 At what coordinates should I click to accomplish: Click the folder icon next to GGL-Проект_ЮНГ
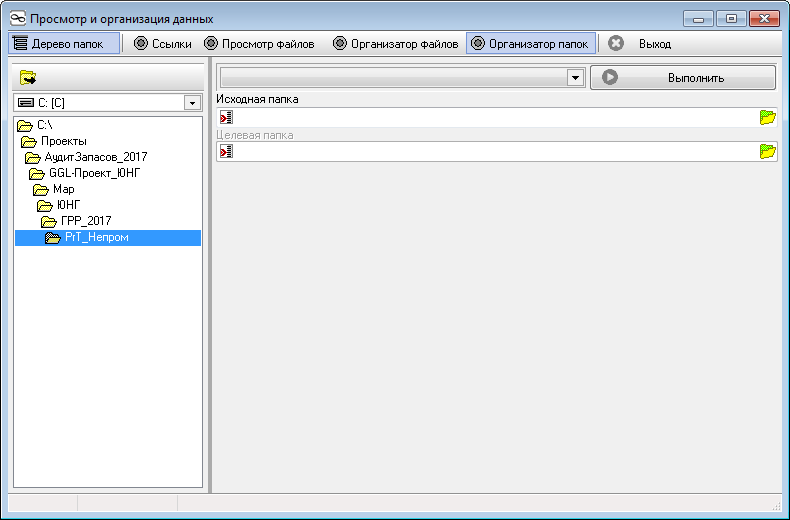coord(37,174)
